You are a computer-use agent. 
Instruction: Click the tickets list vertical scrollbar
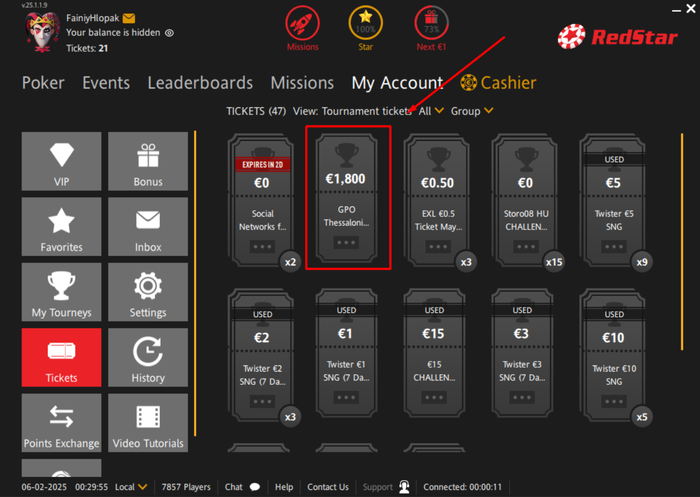click(x=682, y=241)
